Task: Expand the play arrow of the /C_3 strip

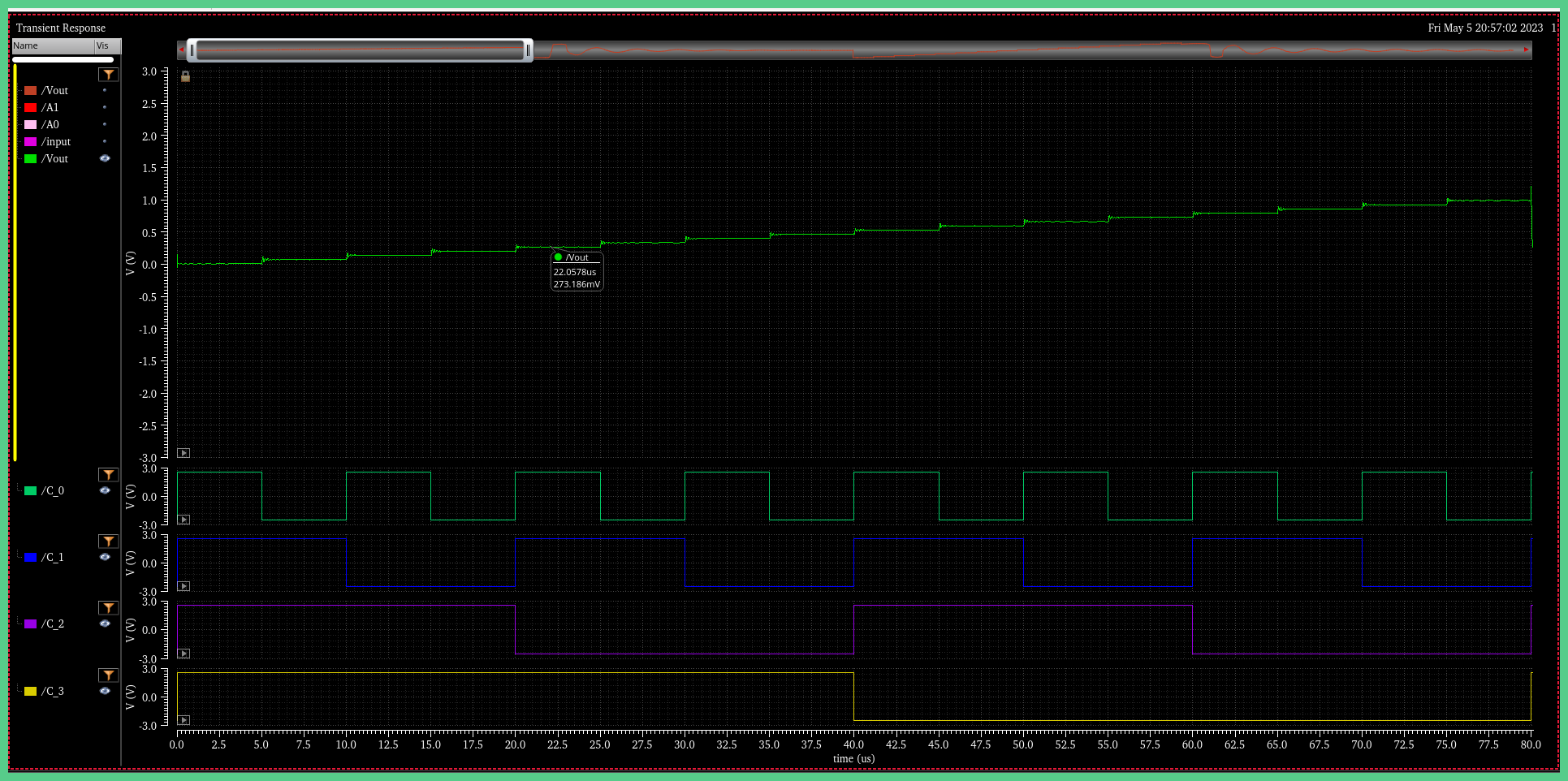Action: coord(184,720)
